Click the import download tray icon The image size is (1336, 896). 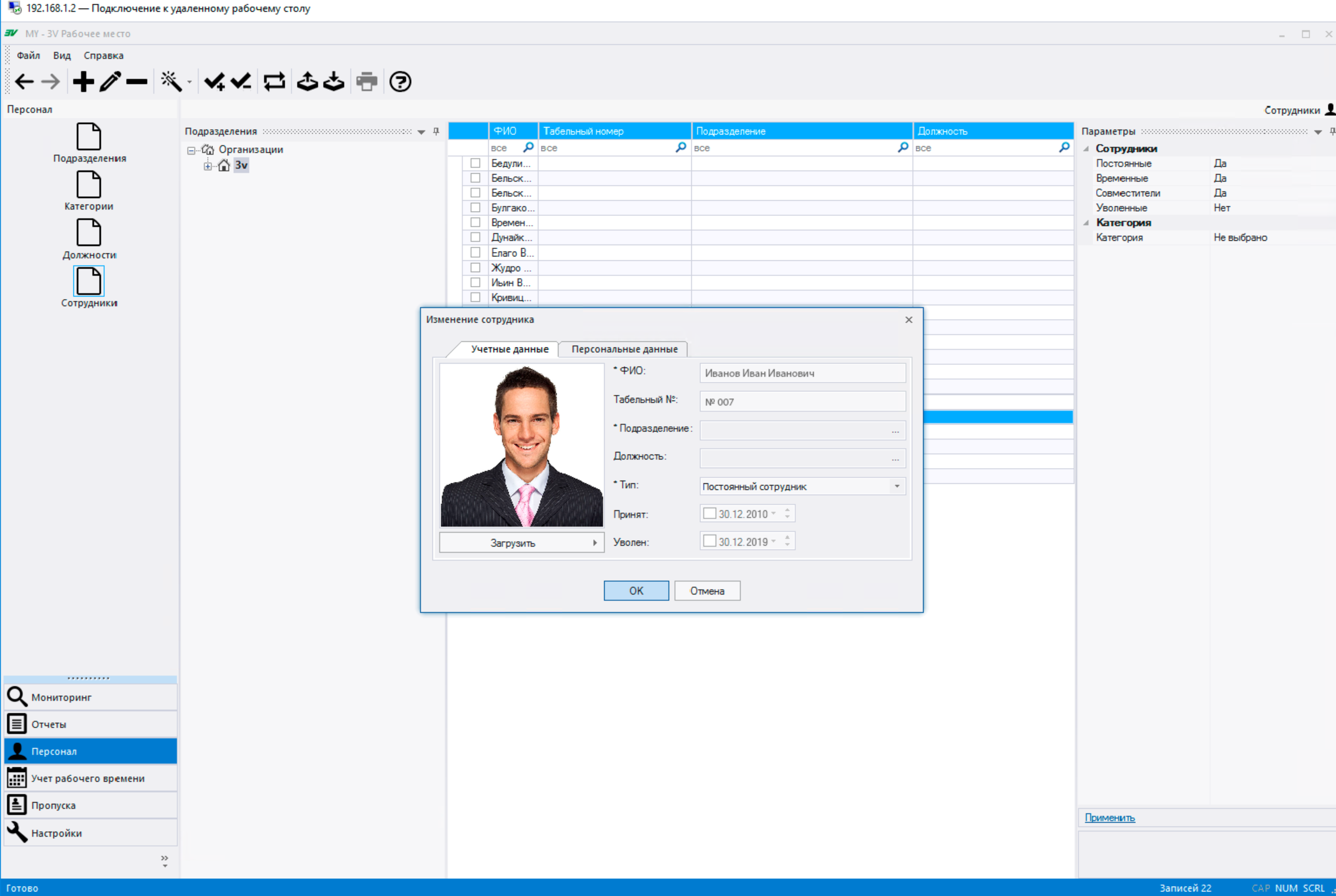[x=334, y=82]
